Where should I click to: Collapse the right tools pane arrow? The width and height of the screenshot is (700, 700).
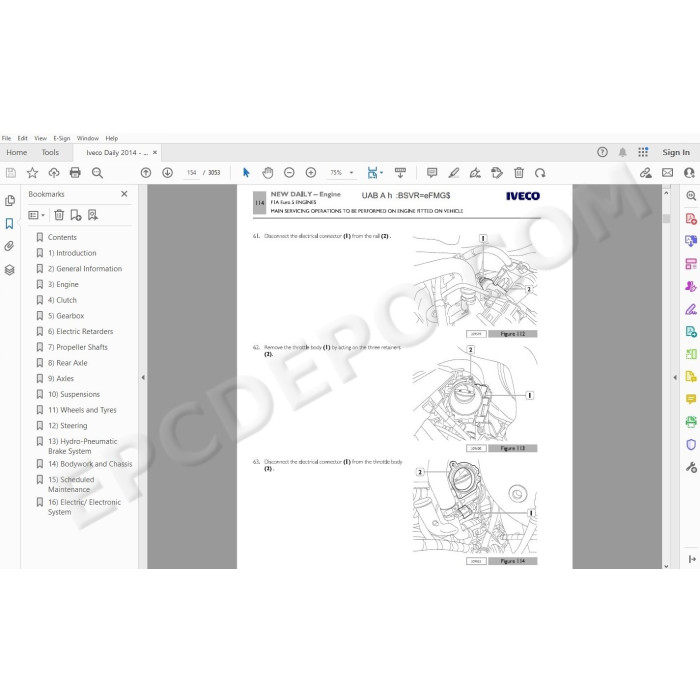(675, 378)
